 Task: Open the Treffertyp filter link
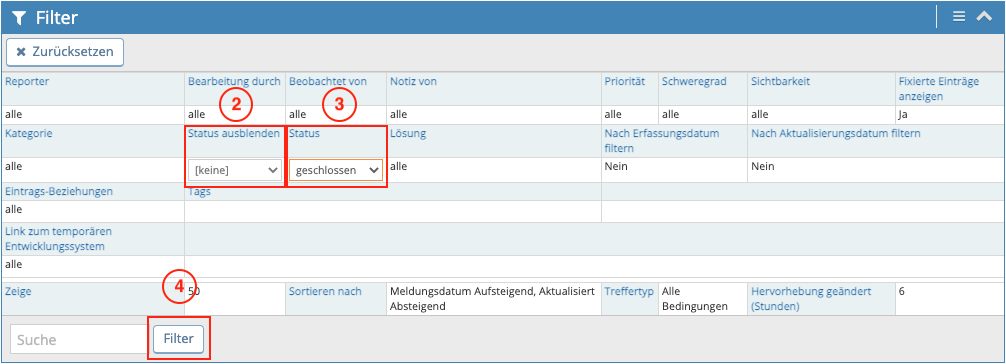pos(629,291)
